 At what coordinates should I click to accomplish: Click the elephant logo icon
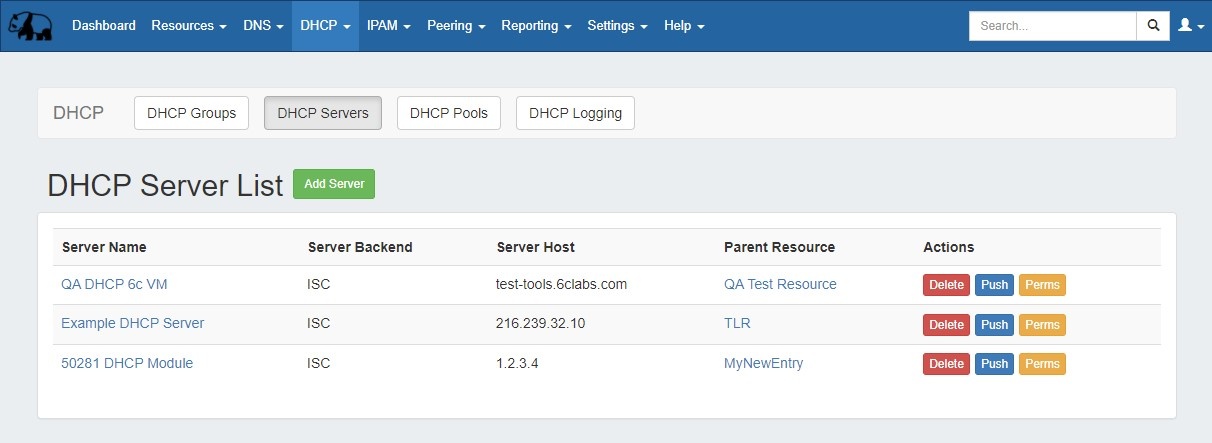tap(30, 26)
